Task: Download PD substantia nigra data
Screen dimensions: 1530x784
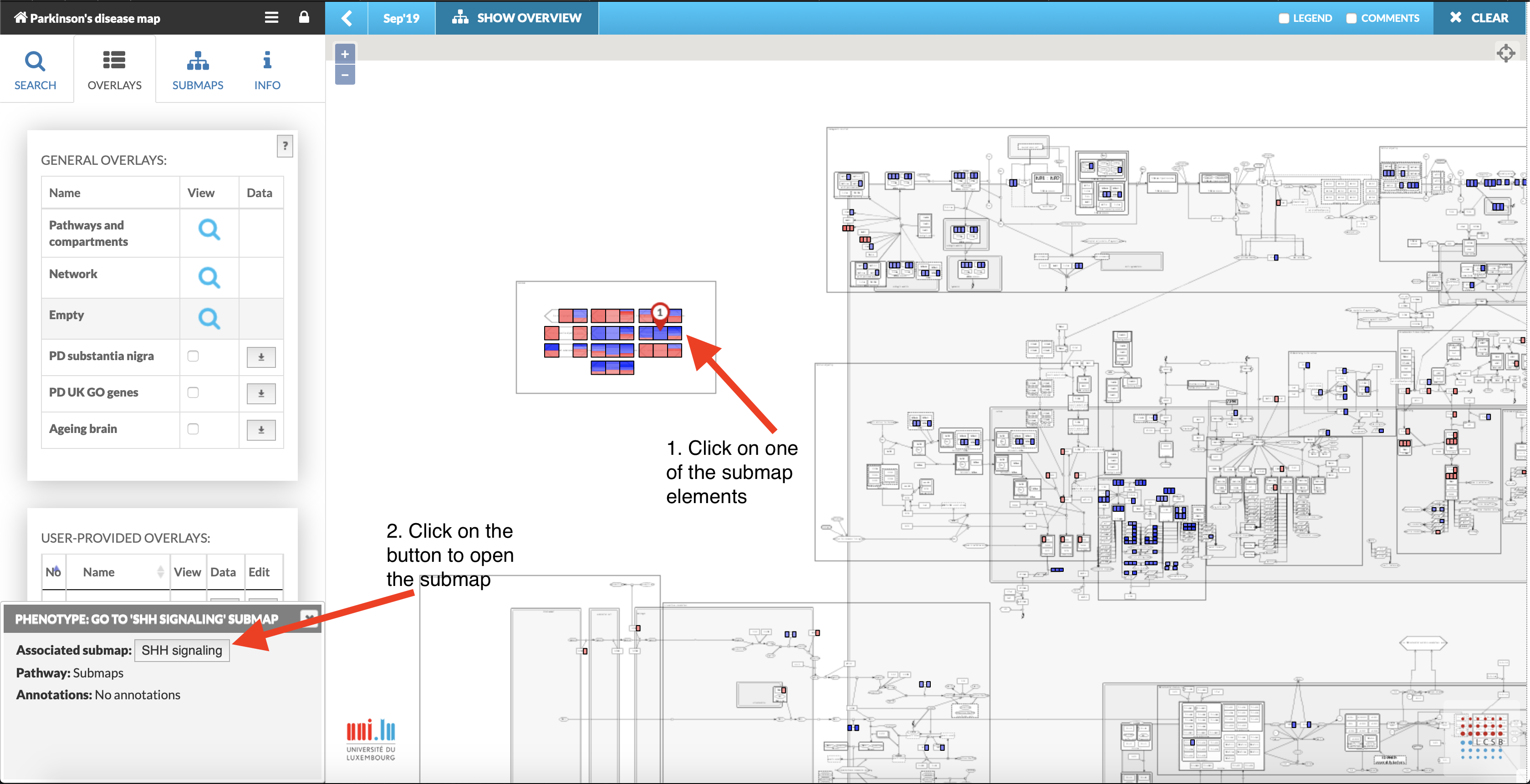Action: point(261,357)
